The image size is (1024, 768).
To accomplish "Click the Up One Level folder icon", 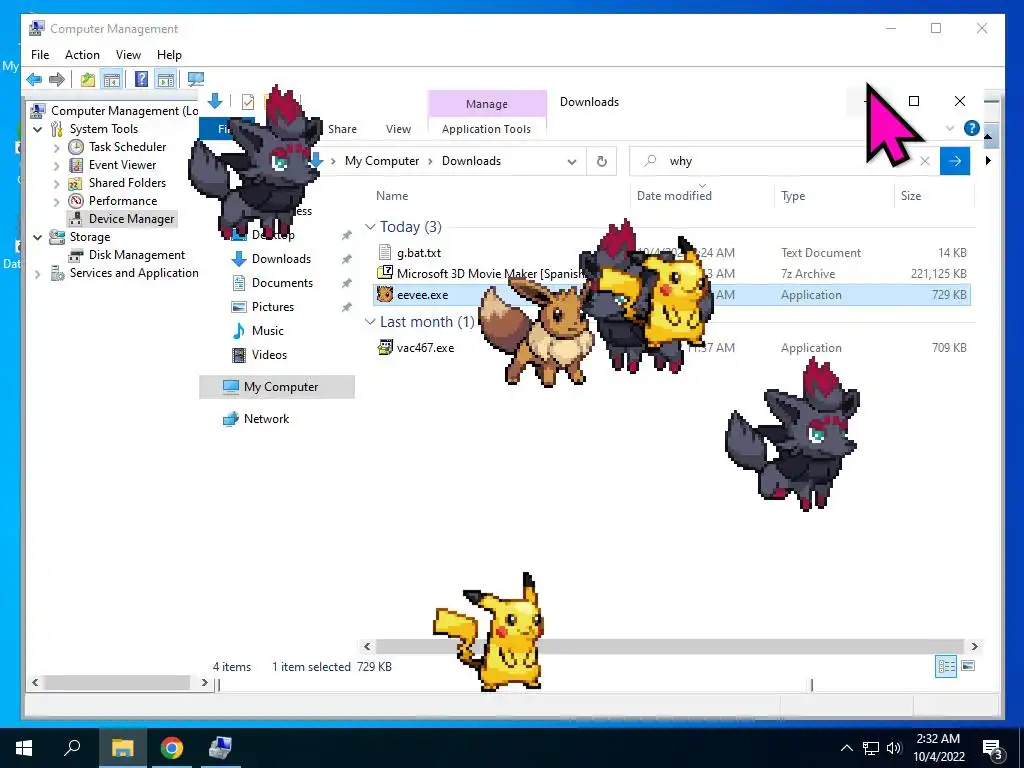I will [x=88, y=80].
